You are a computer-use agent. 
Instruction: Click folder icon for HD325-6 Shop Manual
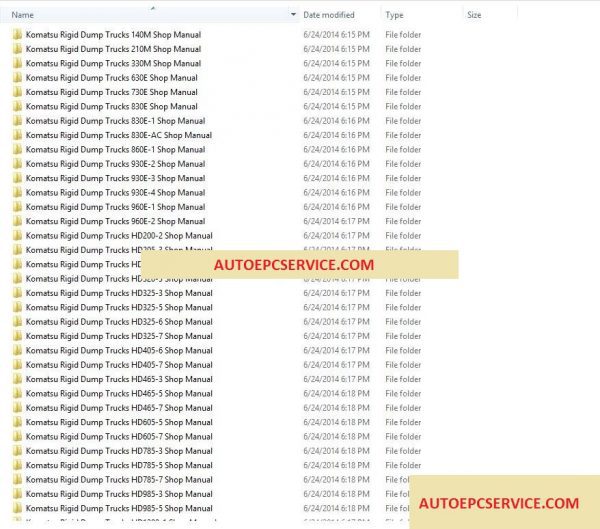pos(17,322)
